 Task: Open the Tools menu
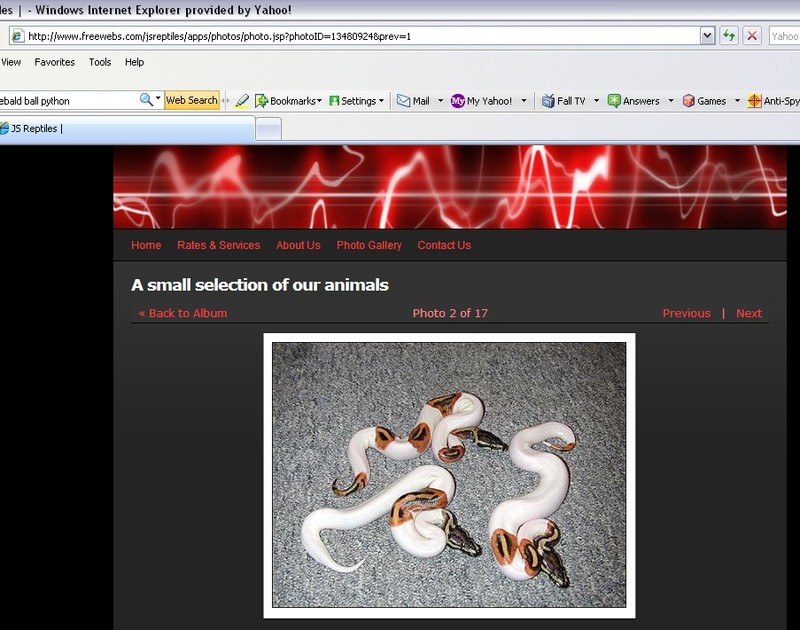coord(99,62)
